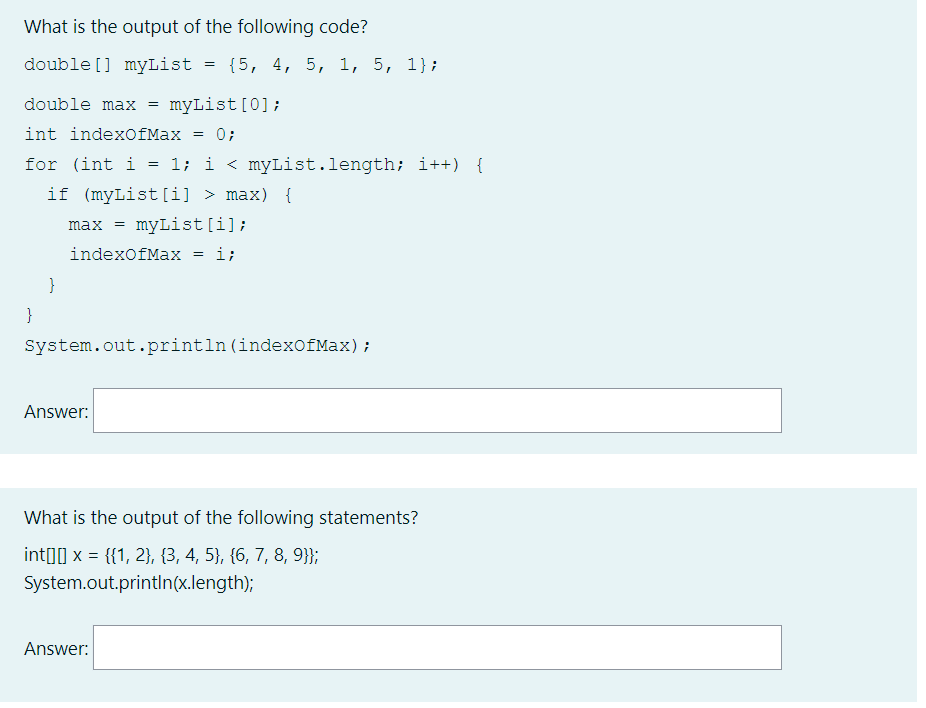The image size is (926, 708).
Task: Click the closing brace of the if block
Action: 51,284
